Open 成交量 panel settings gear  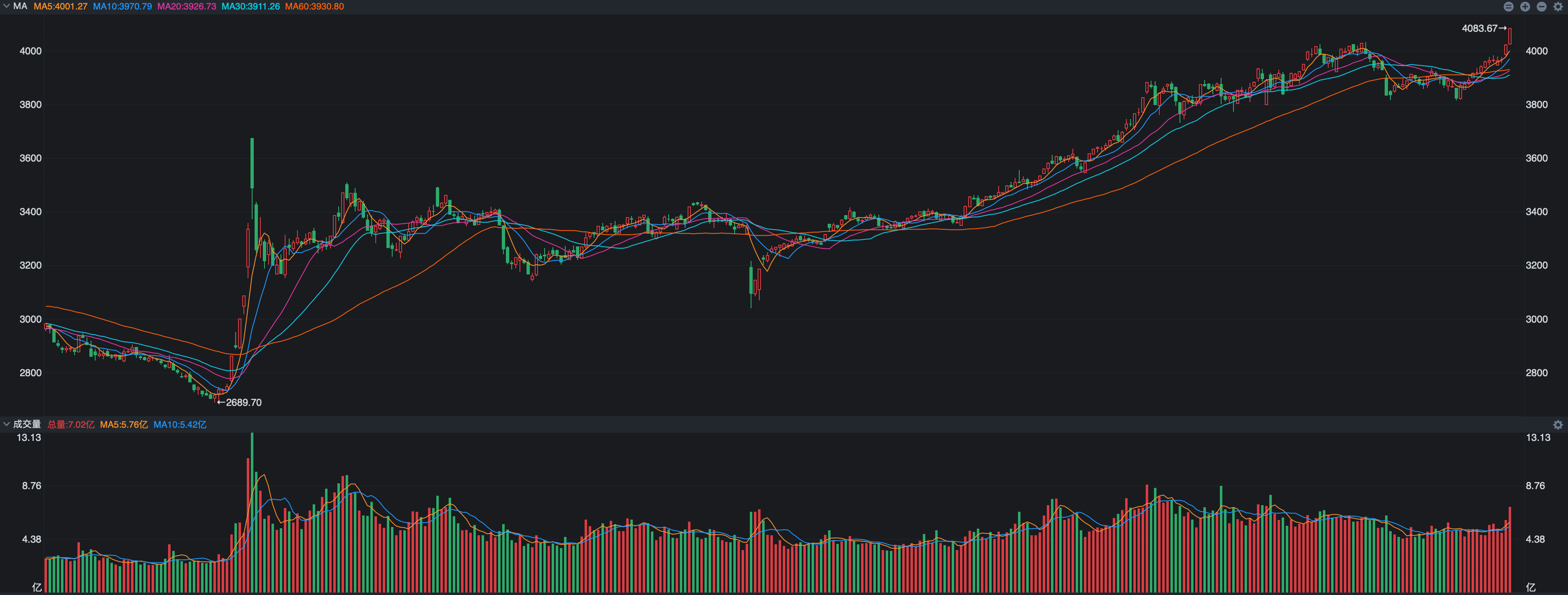[x=1558, y=424]
